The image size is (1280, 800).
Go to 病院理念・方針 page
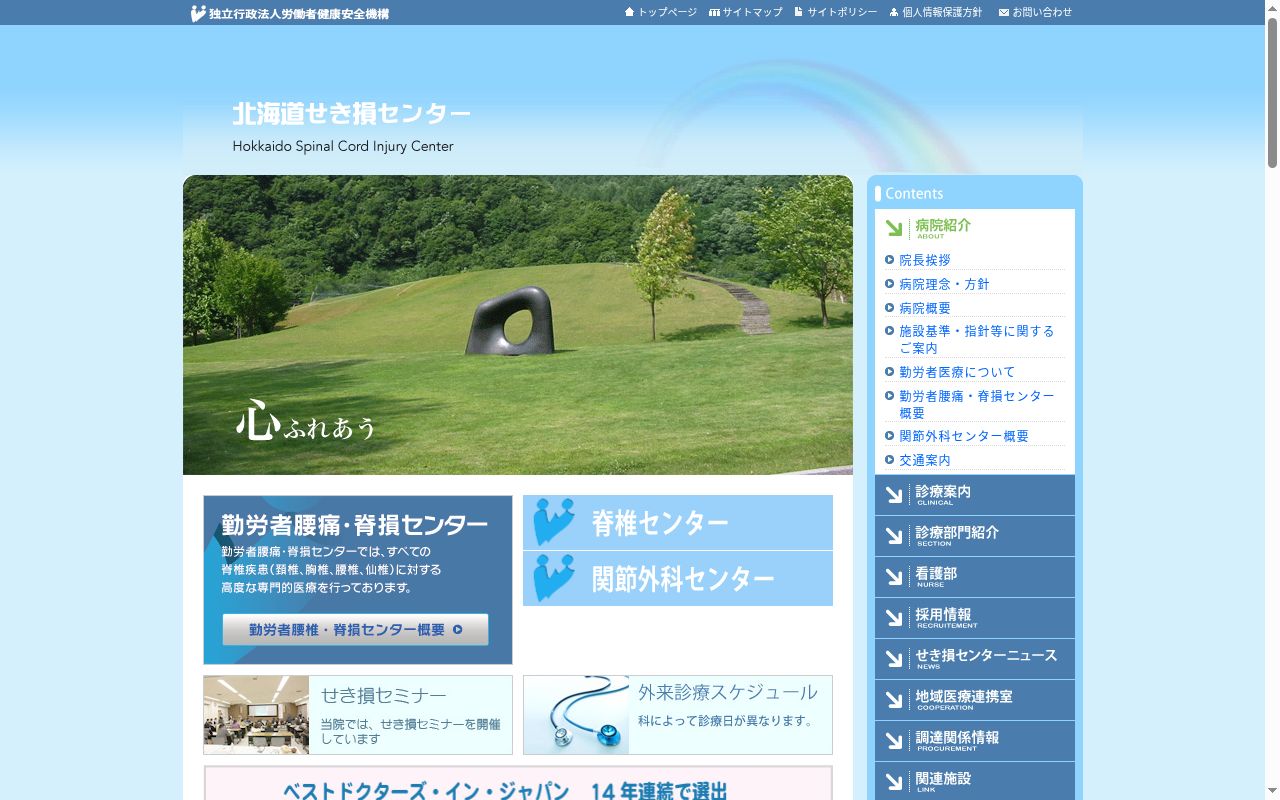tap(944, 284)
